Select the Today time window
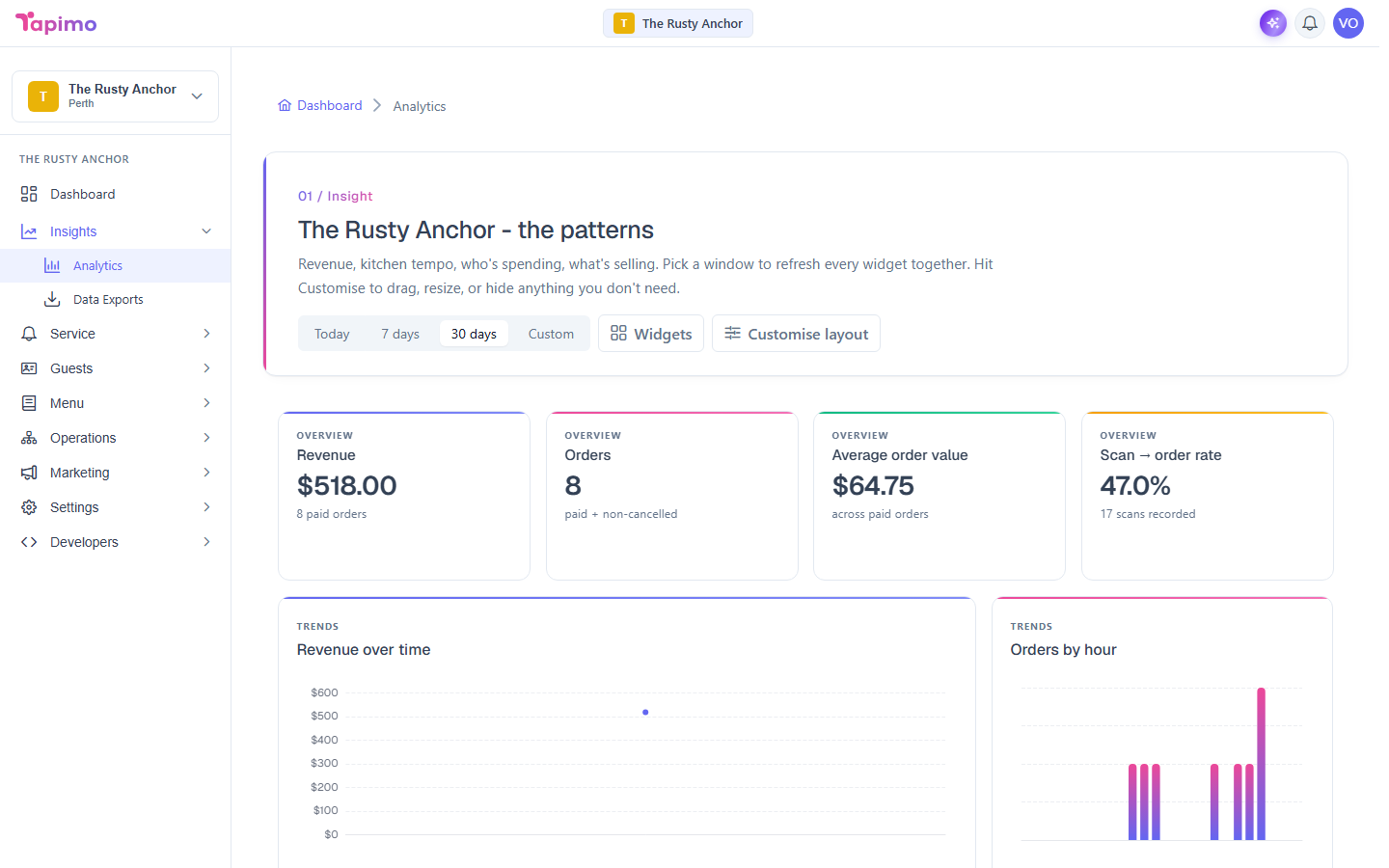Viewport: 1389px width, 868px height. click(332, 334)
